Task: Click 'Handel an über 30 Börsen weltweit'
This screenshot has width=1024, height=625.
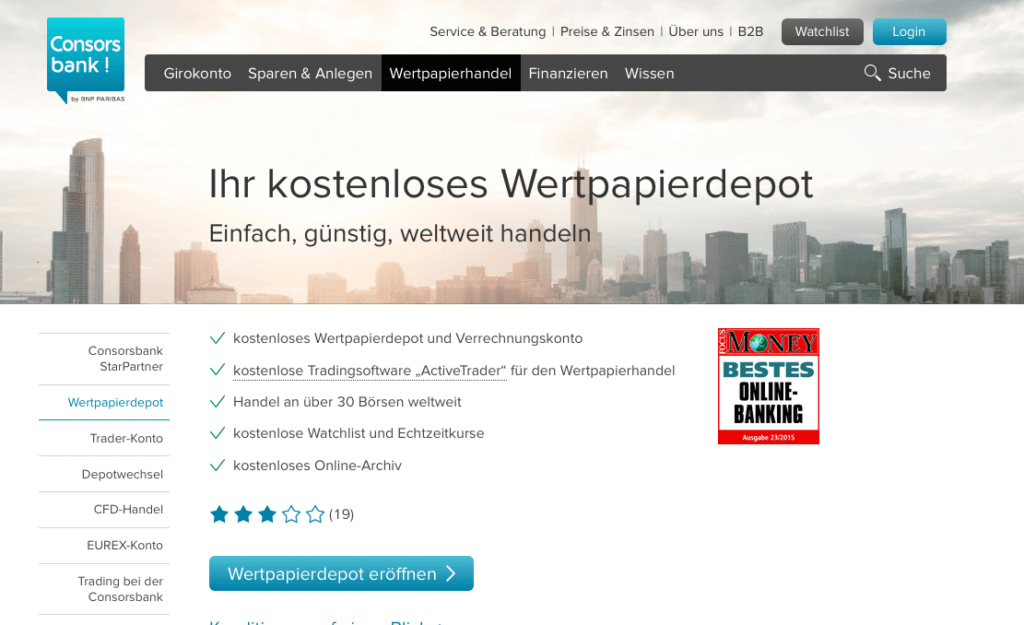Action: tap(347, 402)
